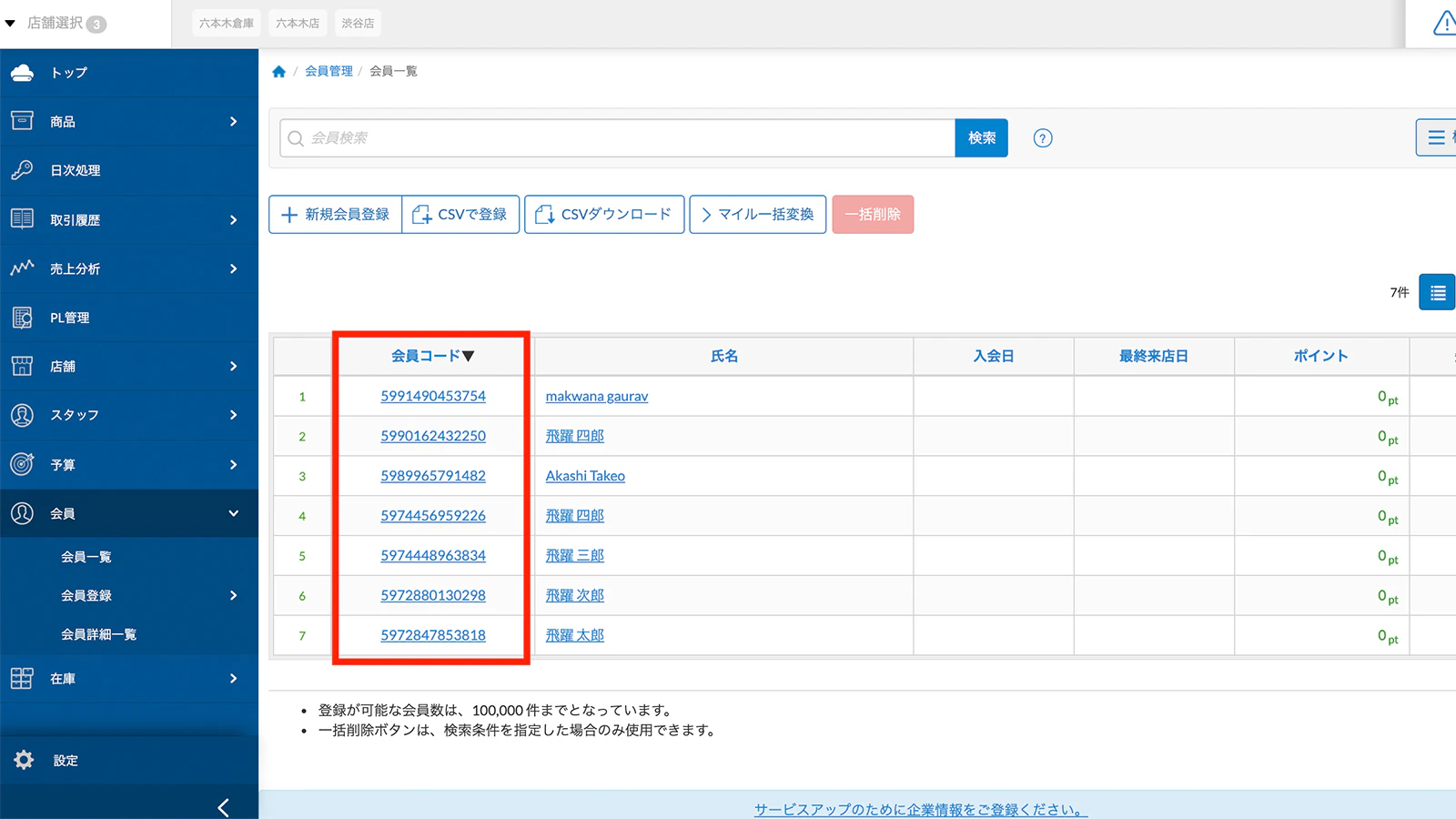Switch to list view icon beside 7件
Image resolution: width=1456 pixels, height=819 pixels.
1437,293
